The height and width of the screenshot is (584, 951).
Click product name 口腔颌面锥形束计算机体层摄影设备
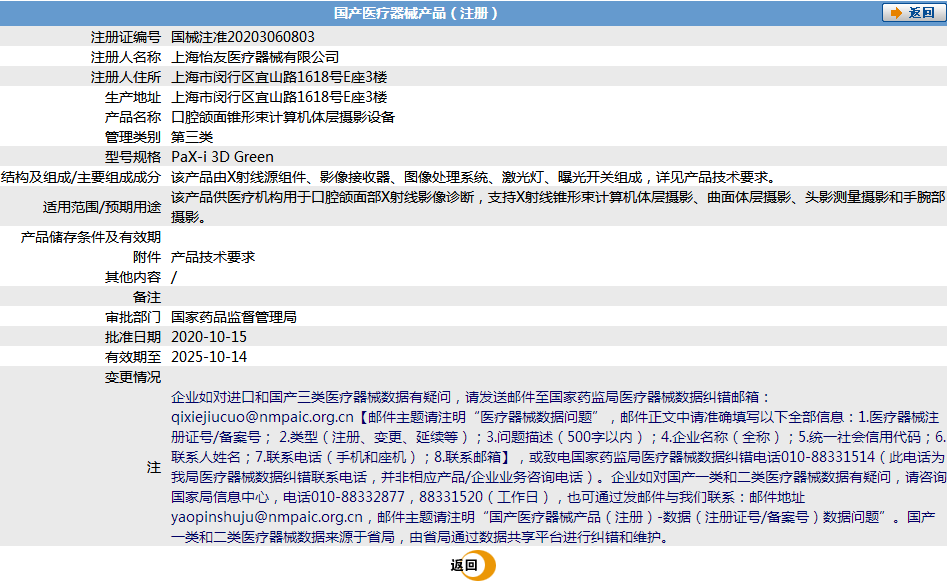pos(283,117)
